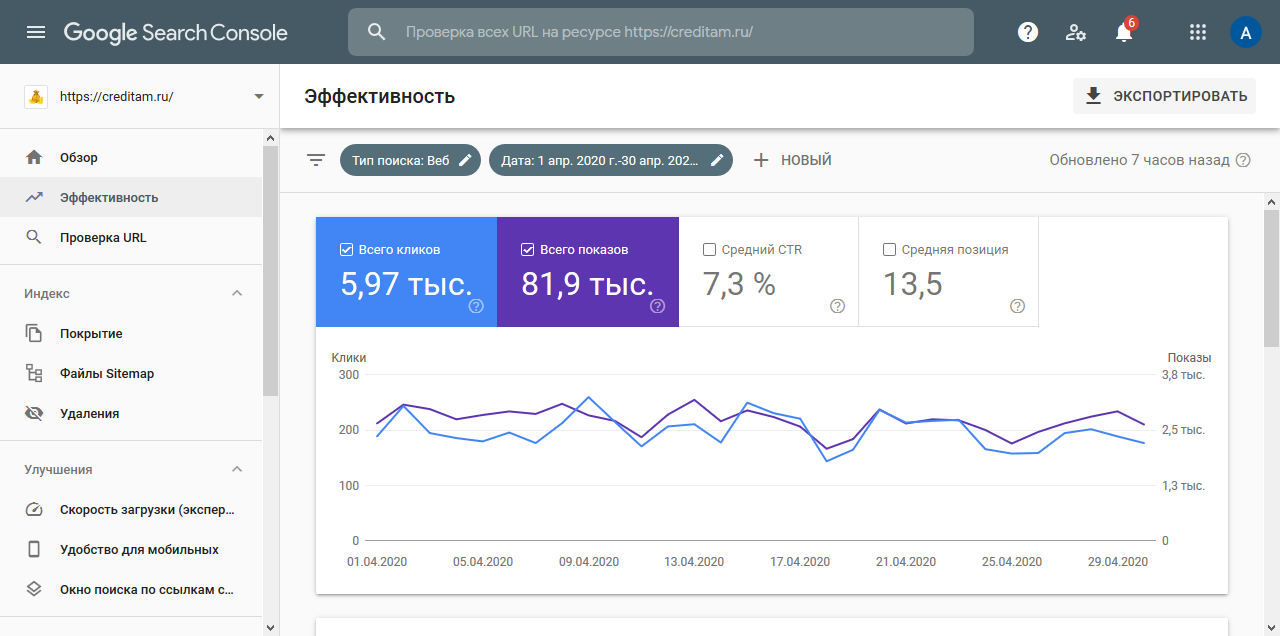The image size is (1280, 636).
Task: Open Файлы Sitemap page
Action: 106,374
